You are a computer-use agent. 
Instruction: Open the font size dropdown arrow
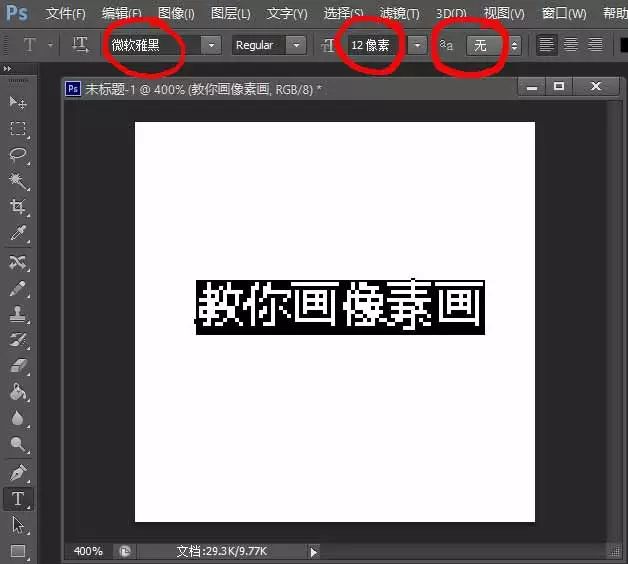tap(417, 45)
